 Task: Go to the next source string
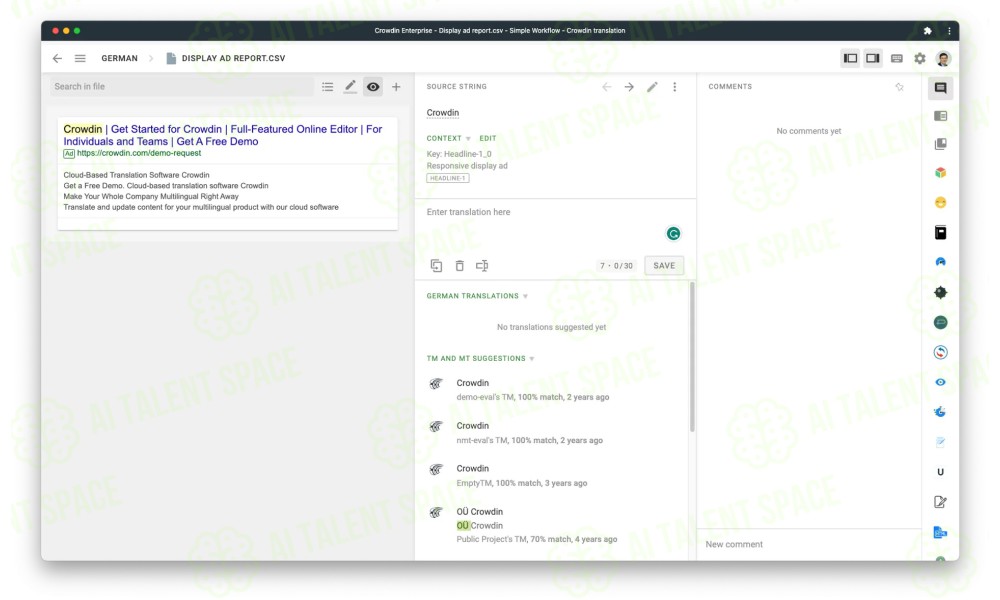[x=629, y=87]
